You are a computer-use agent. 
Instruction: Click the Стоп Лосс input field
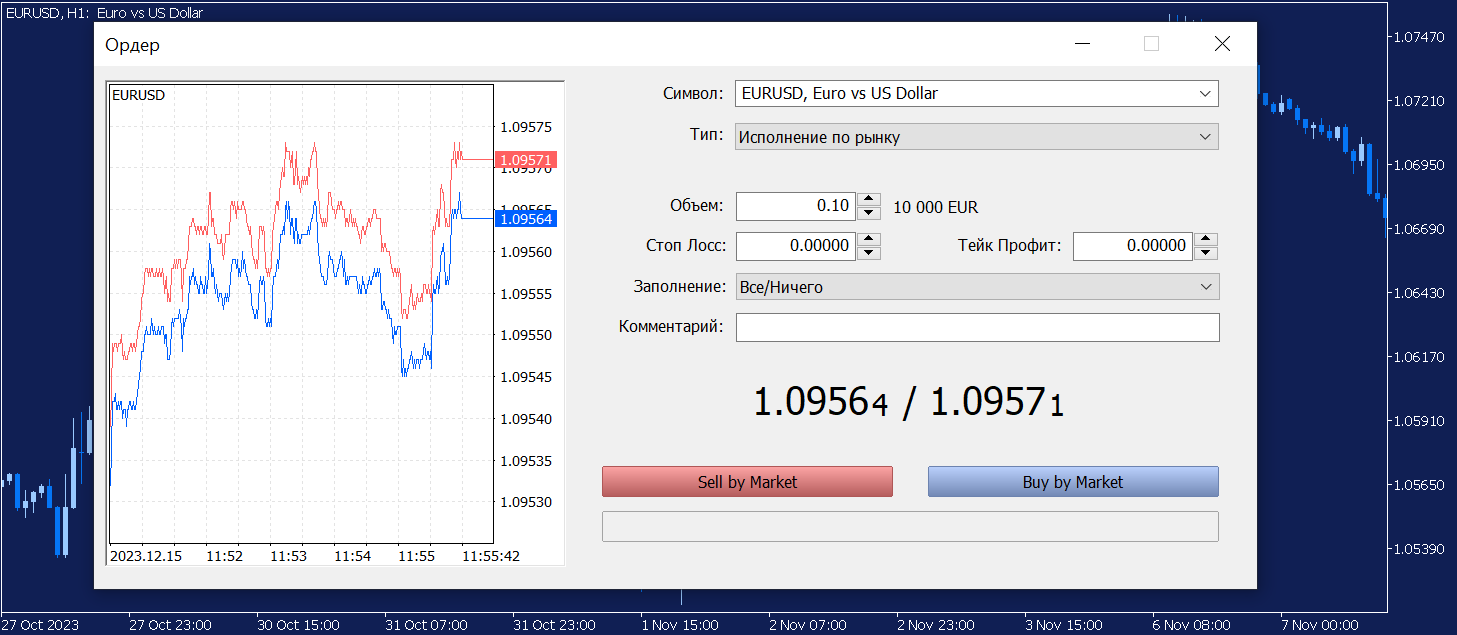coord(796,246)
